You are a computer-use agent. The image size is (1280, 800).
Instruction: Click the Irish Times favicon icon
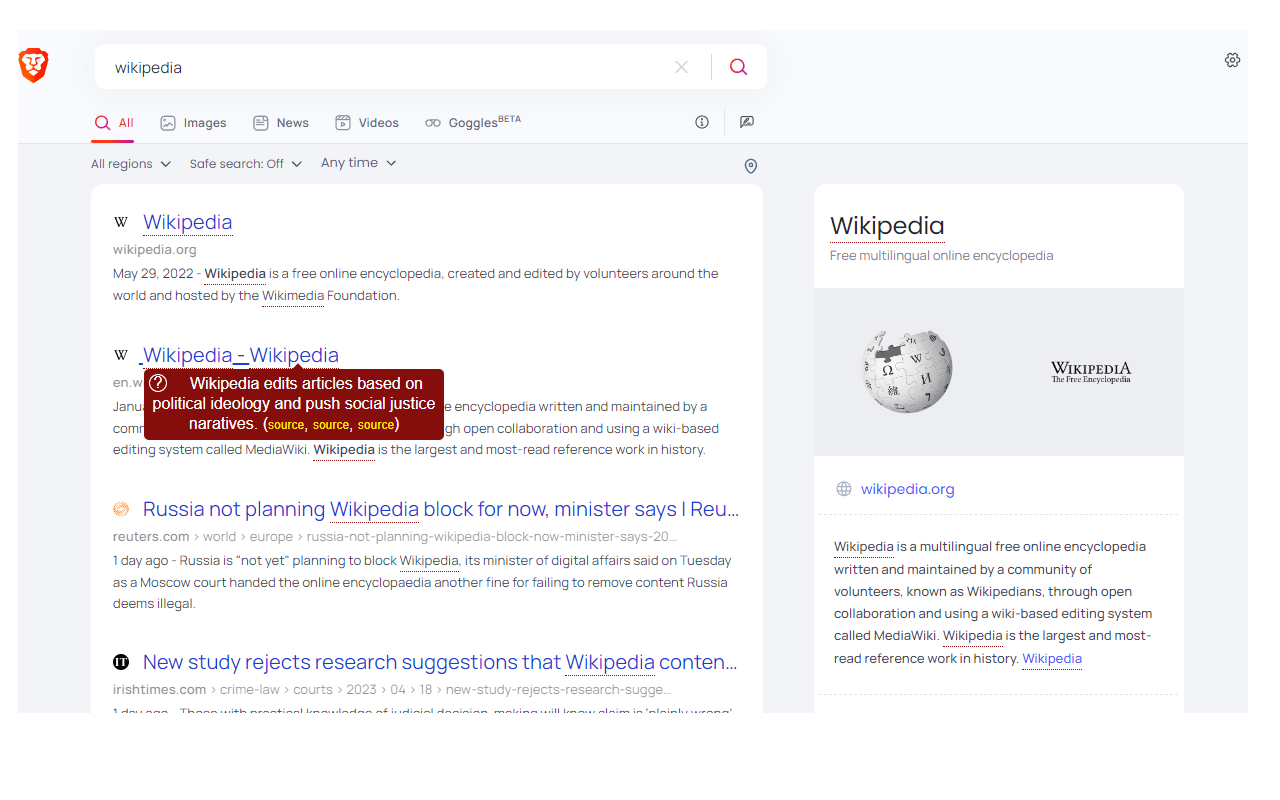coord(121,662)
